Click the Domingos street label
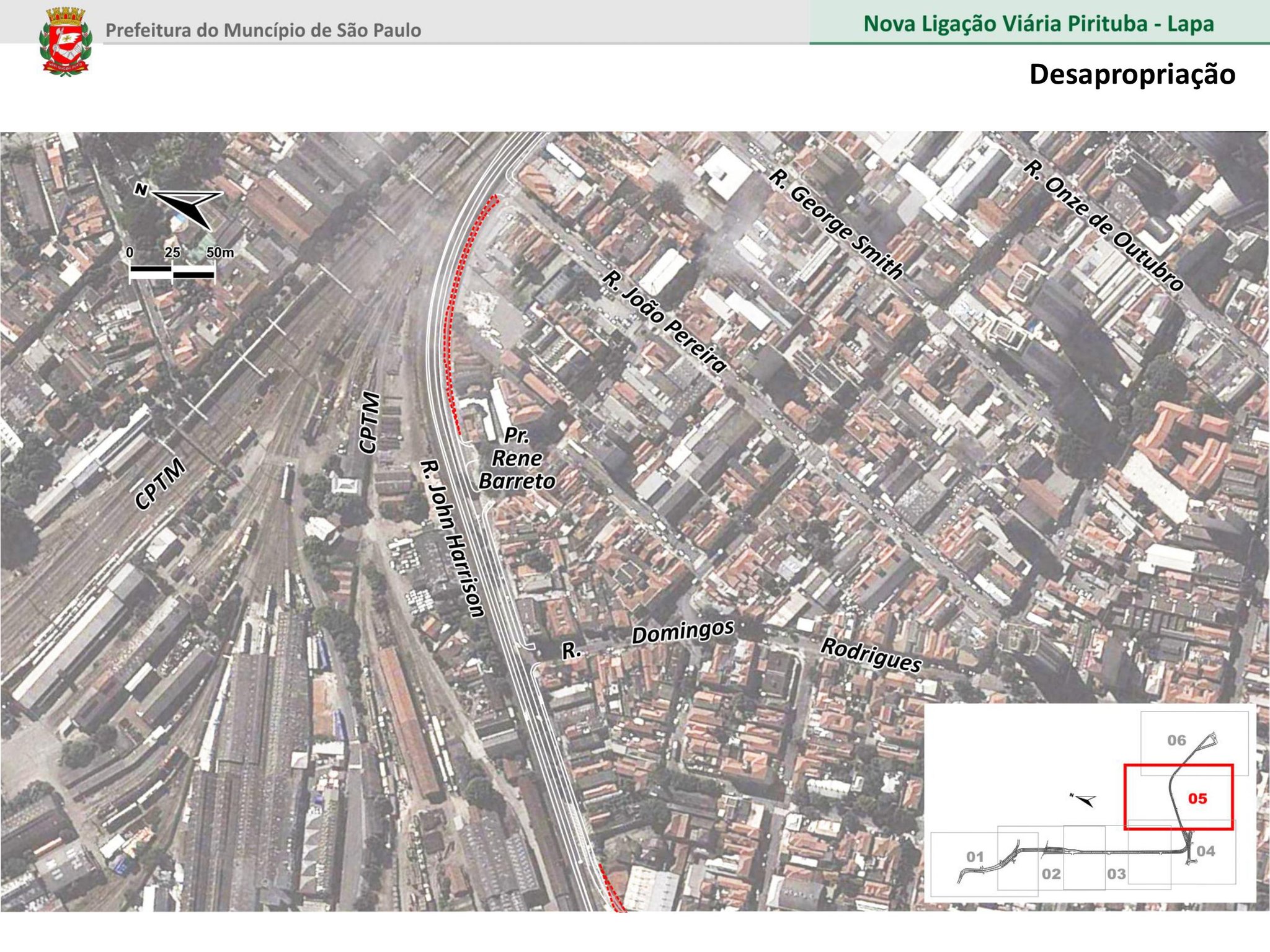This screenshot has width=1270, height=952. click(682, 632)
